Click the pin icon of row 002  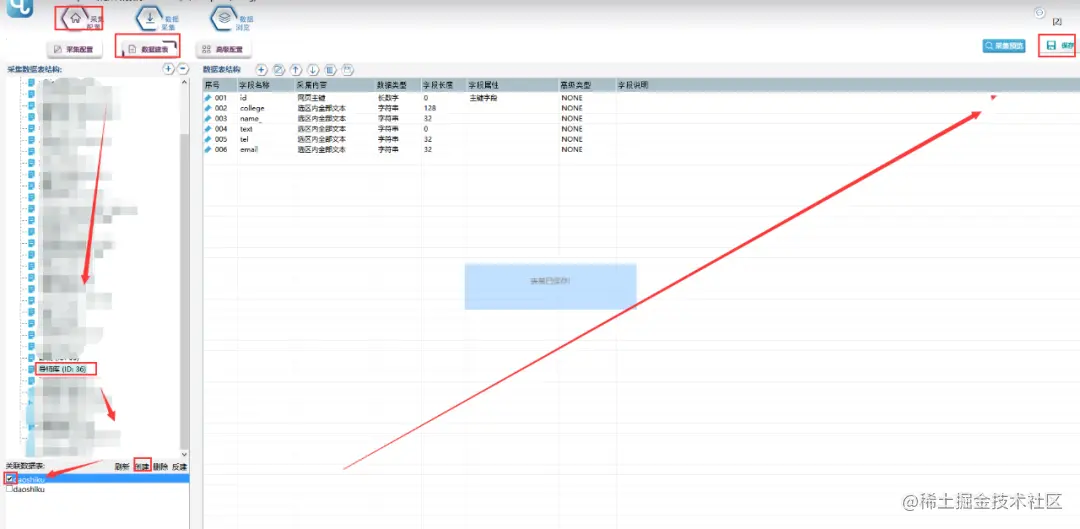(209, 108)
